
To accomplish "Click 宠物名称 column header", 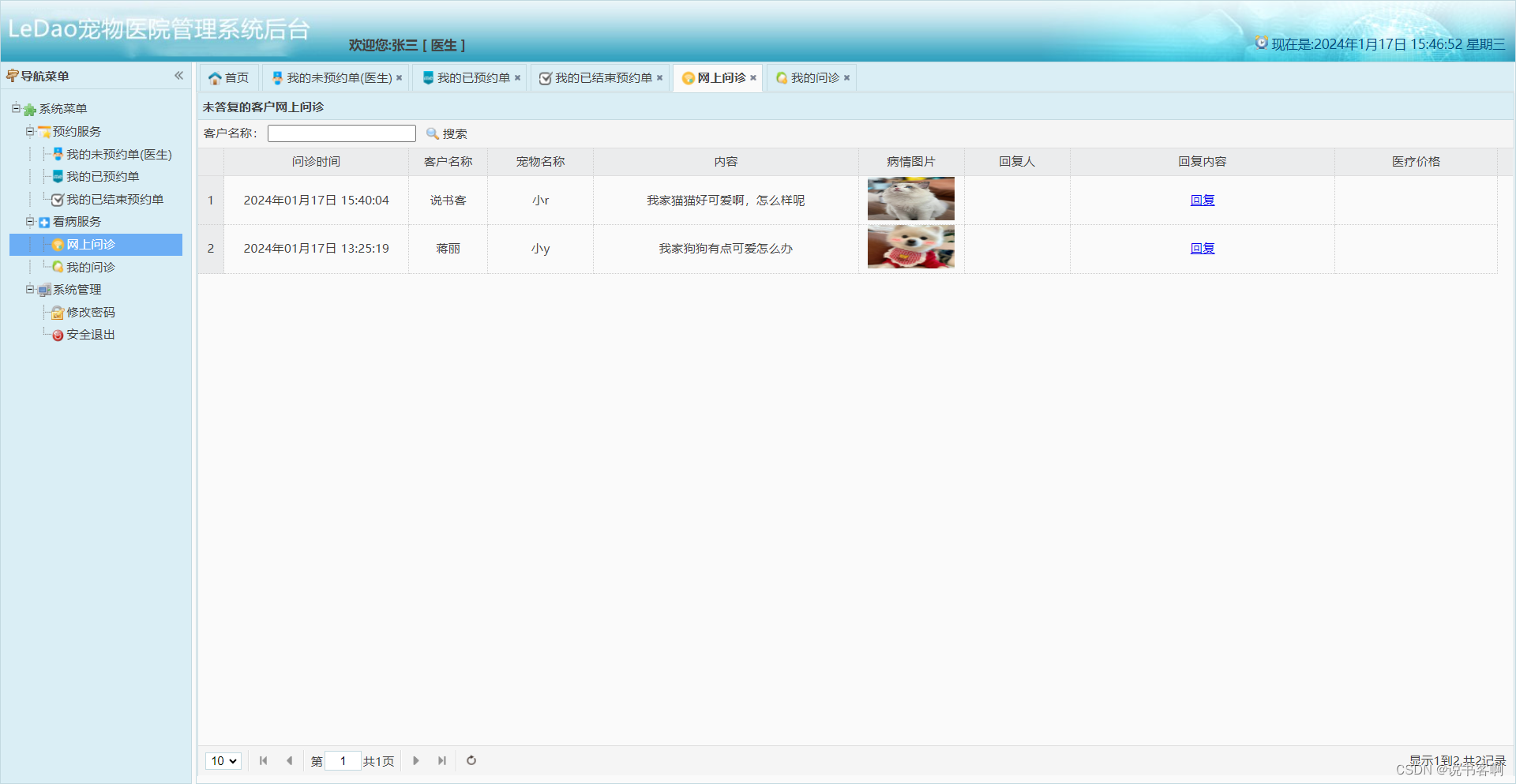I will (x=540, y=162).
